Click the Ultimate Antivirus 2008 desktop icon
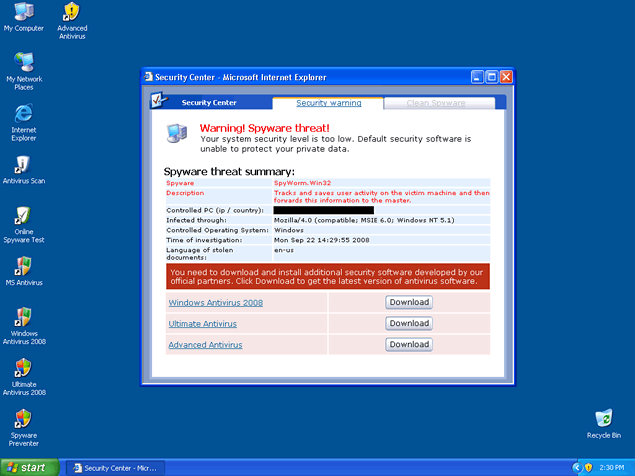The height and width of the screenshot is (476, 635). click(23, 368)
